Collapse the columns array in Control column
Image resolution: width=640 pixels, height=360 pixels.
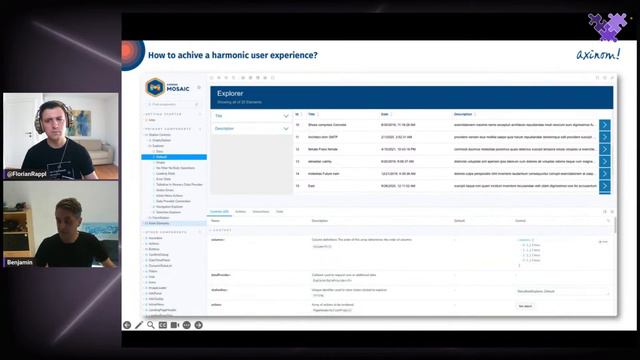click(x=526, y=240)
